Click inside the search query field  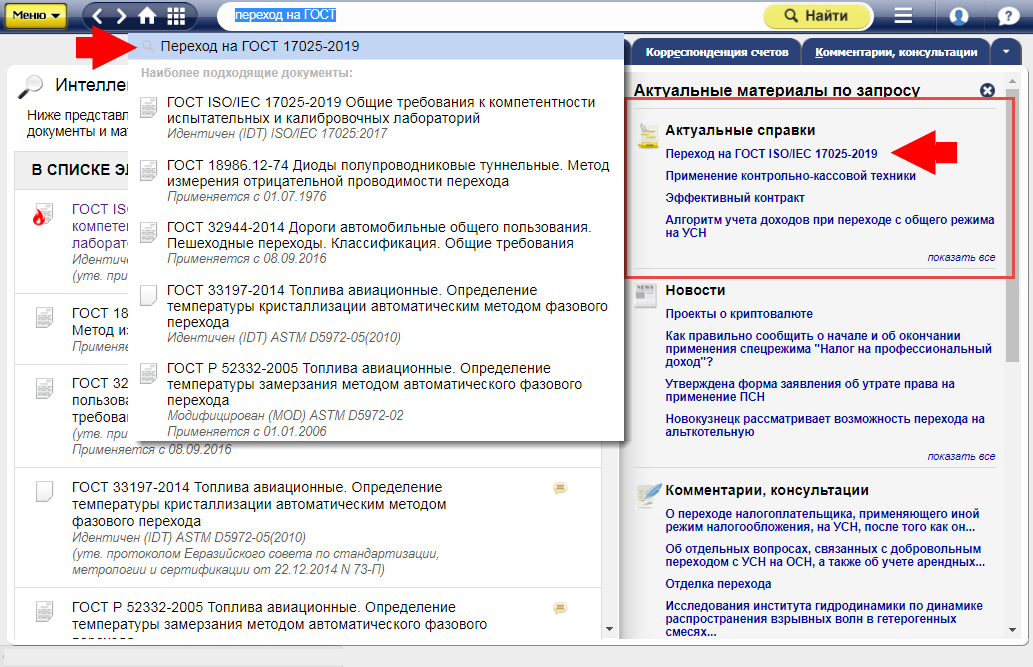click(x=550, y=16)
